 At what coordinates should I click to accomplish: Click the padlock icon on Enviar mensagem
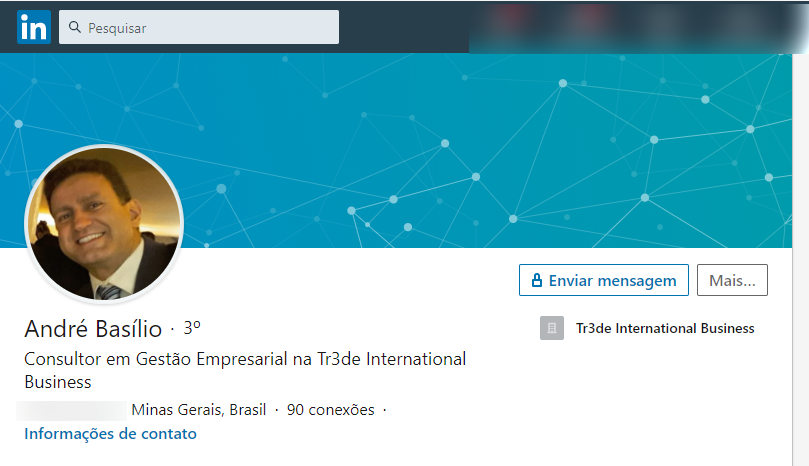[x=537, y=280]
